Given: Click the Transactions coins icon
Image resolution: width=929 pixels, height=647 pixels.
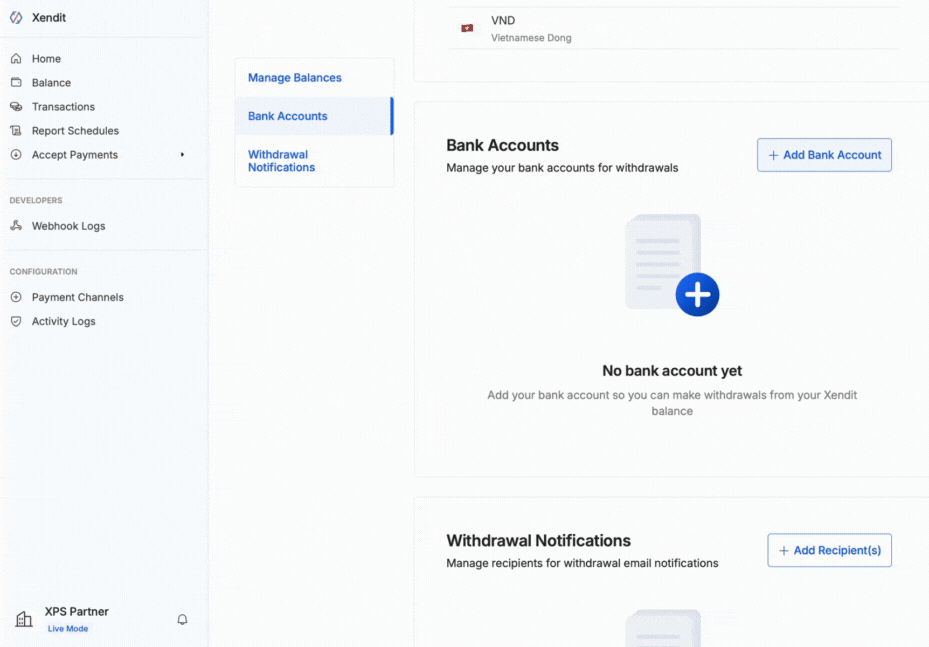Looking at the screenshot, I should [x=16, y=107].
